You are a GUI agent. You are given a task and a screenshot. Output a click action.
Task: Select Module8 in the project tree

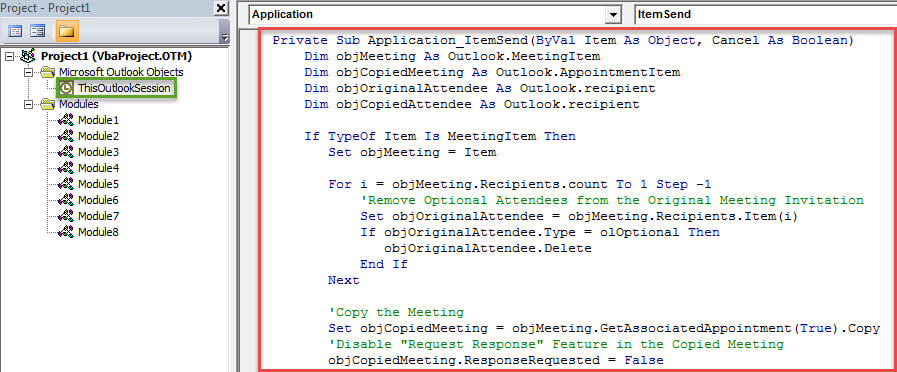tap(98, 232)
